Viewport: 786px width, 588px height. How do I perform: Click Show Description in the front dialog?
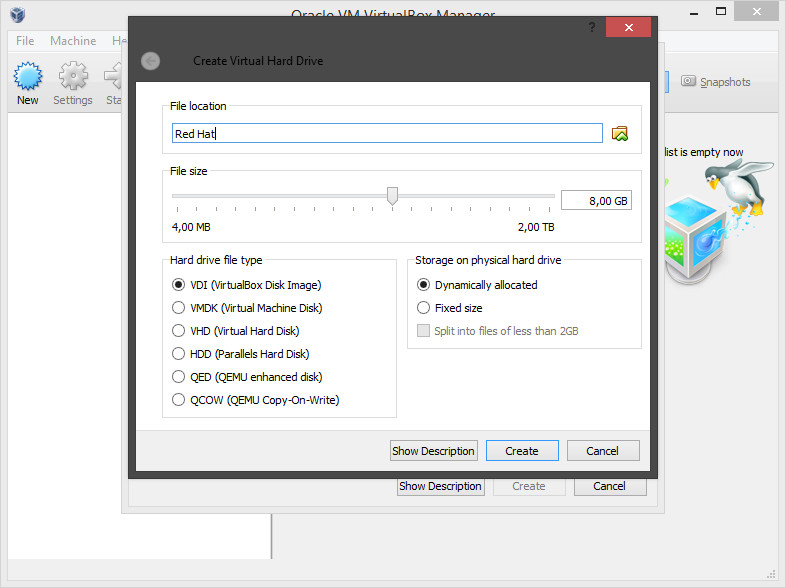click(434, 451)
